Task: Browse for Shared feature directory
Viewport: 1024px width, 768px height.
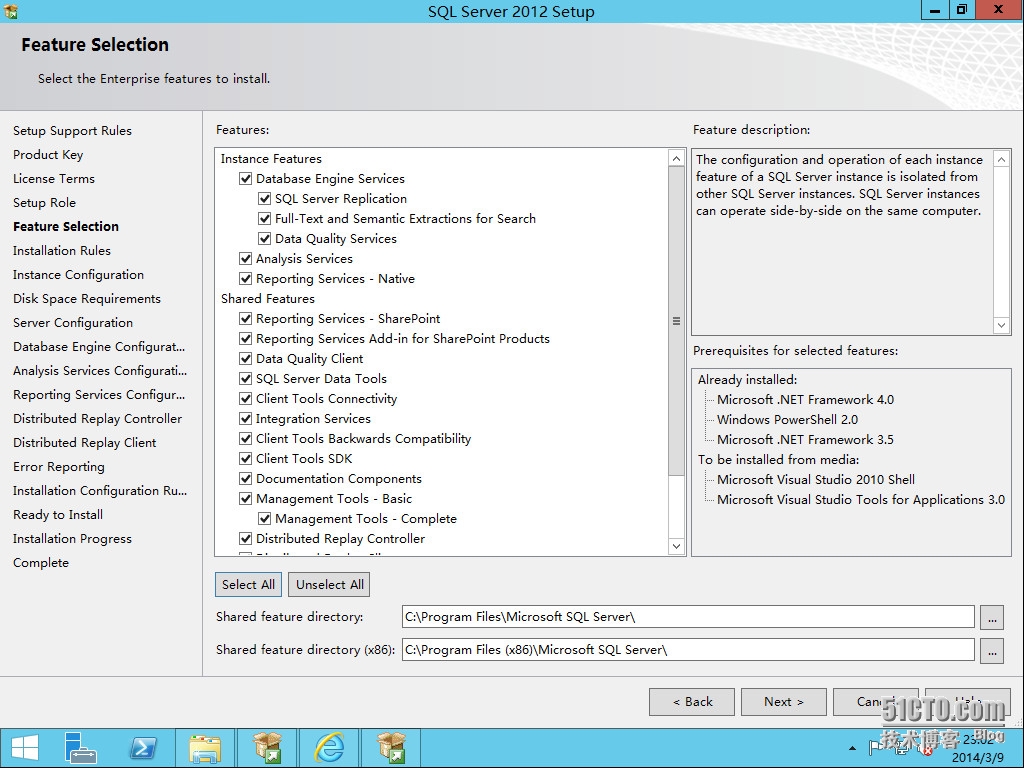Action: click(992, 617)
